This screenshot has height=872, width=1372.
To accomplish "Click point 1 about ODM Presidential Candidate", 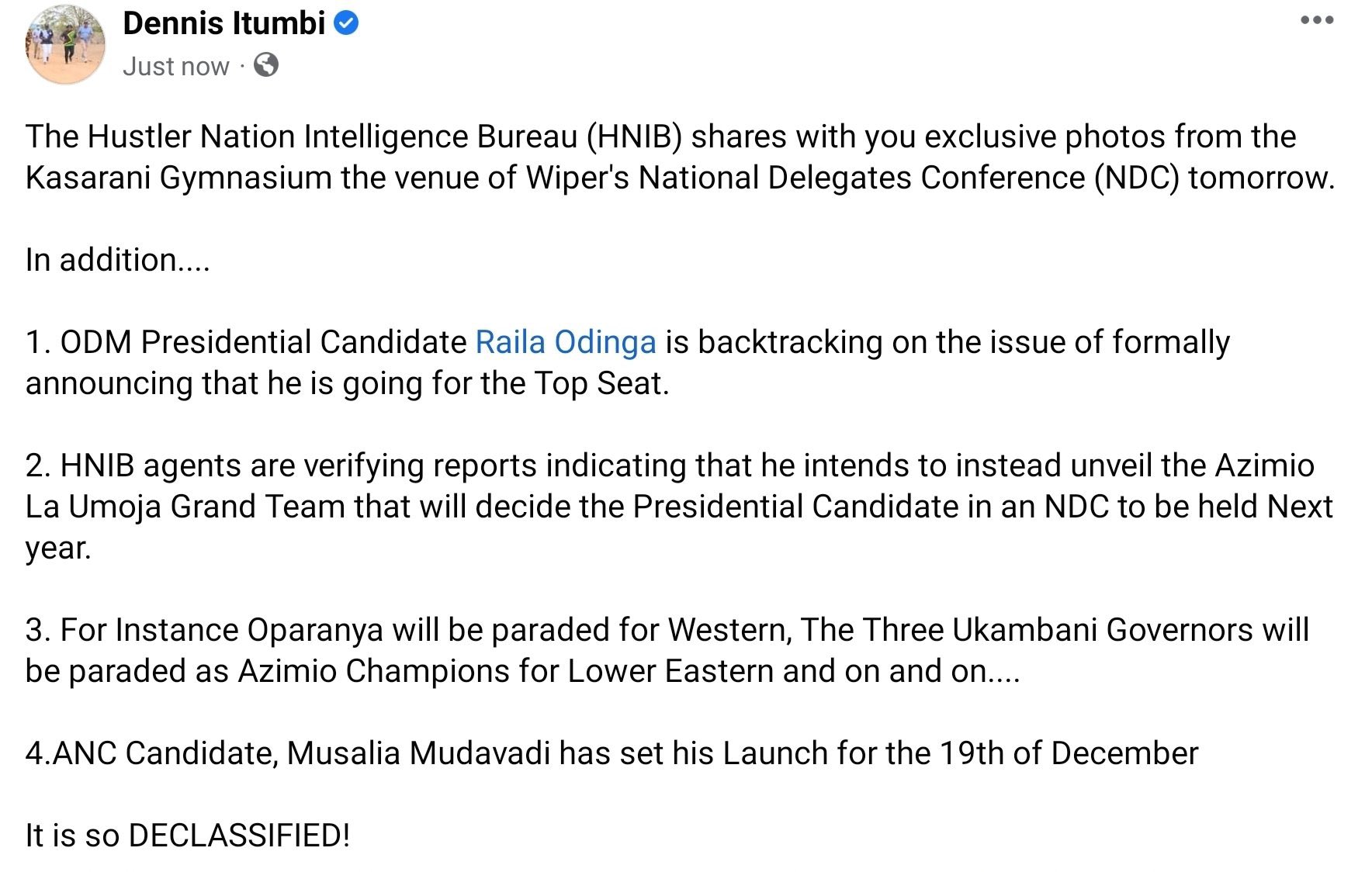I will pos(627,363).
